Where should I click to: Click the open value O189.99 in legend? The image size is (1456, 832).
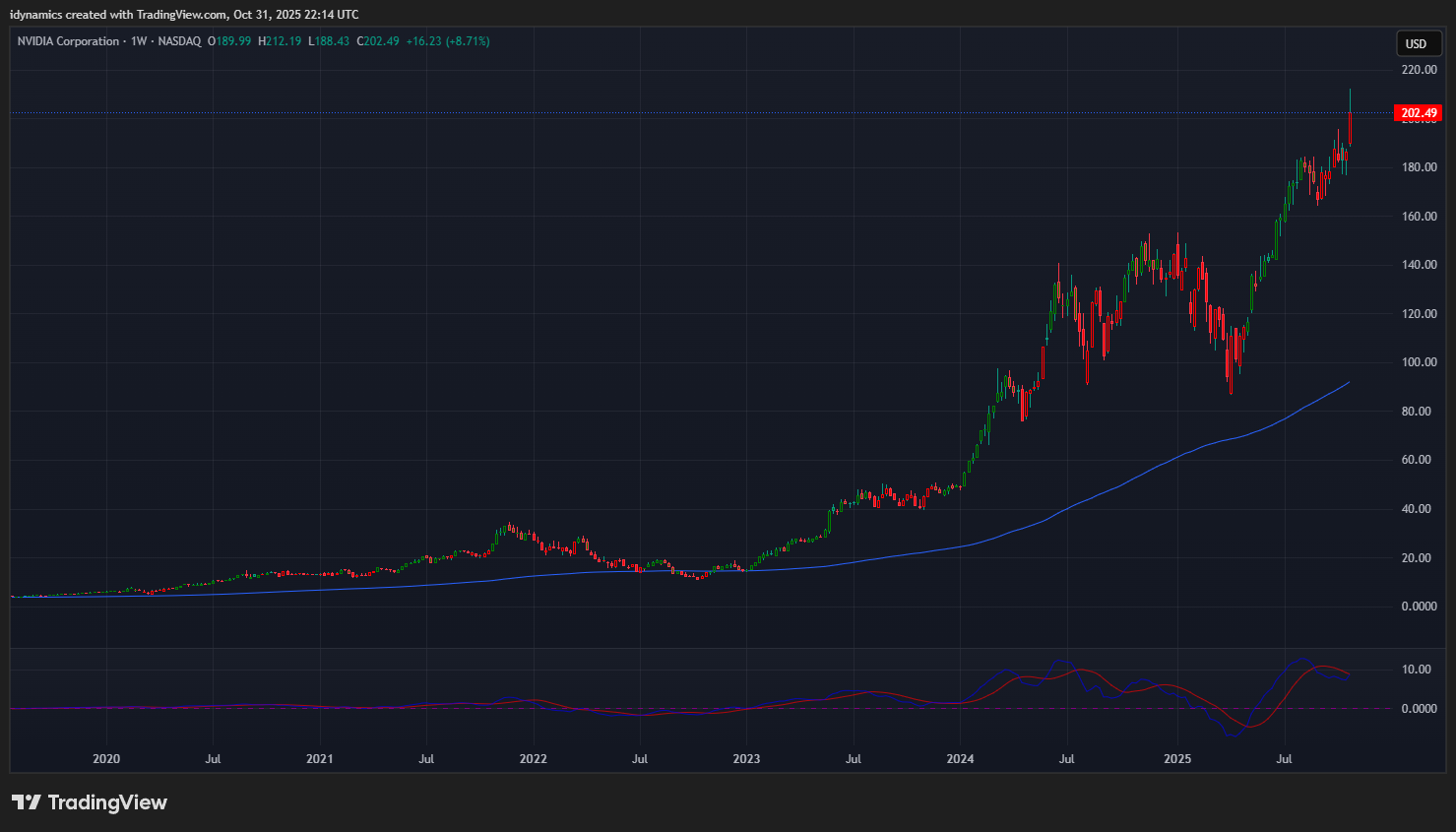pos(229,41)
